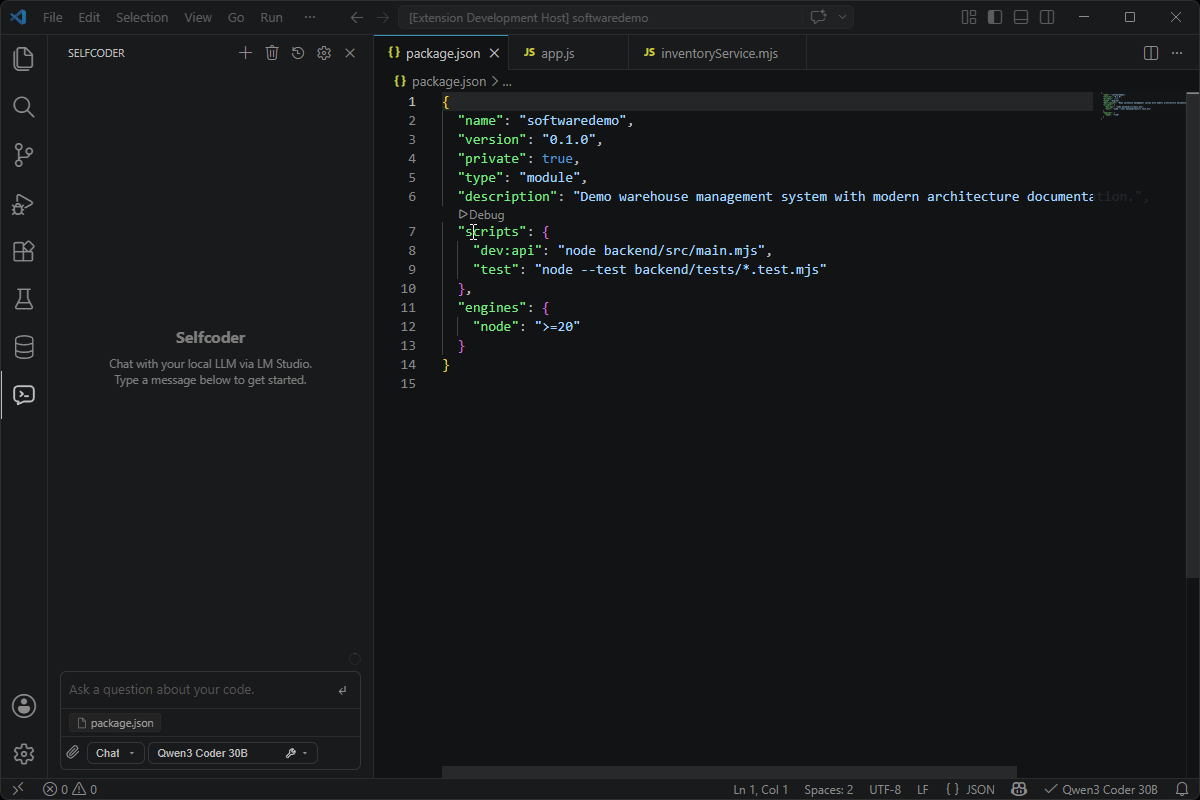This screenshot has width=1200, height=800.
Task: Toggle the bottom Panel visibility
Action: (1020, 17)
